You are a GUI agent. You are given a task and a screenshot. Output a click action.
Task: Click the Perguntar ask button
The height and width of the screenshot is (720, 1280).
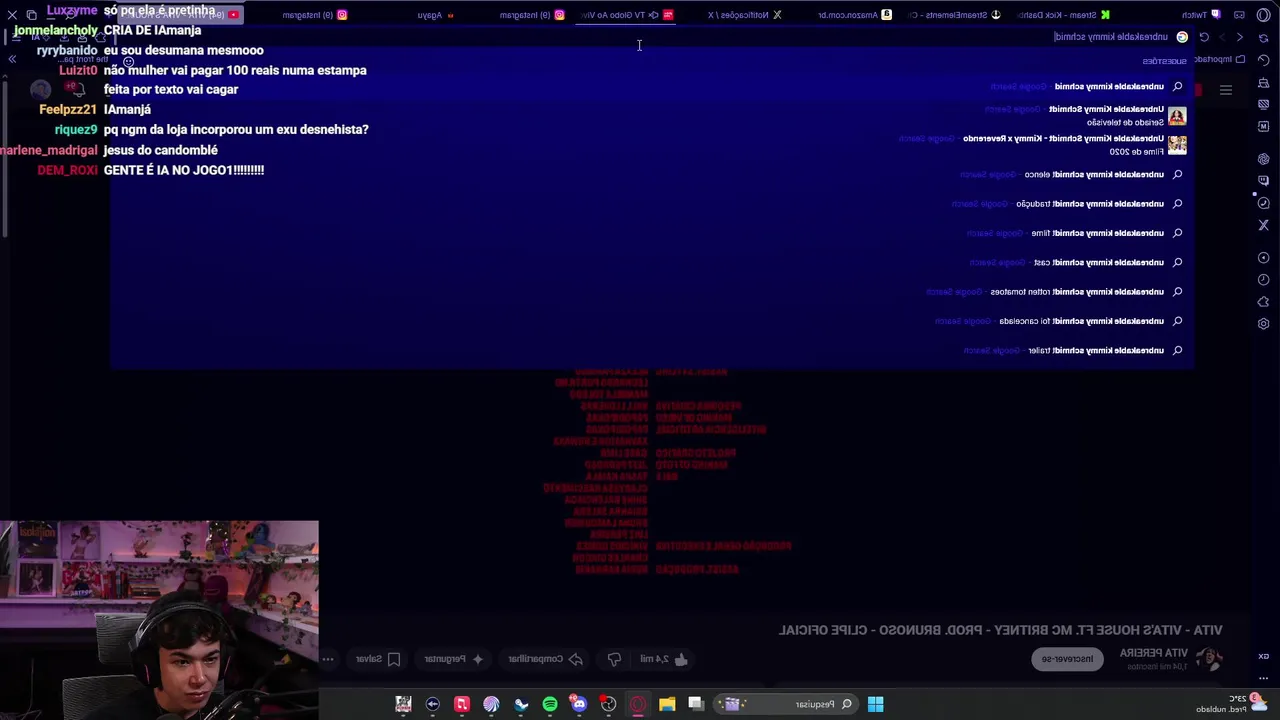[454, 659]
